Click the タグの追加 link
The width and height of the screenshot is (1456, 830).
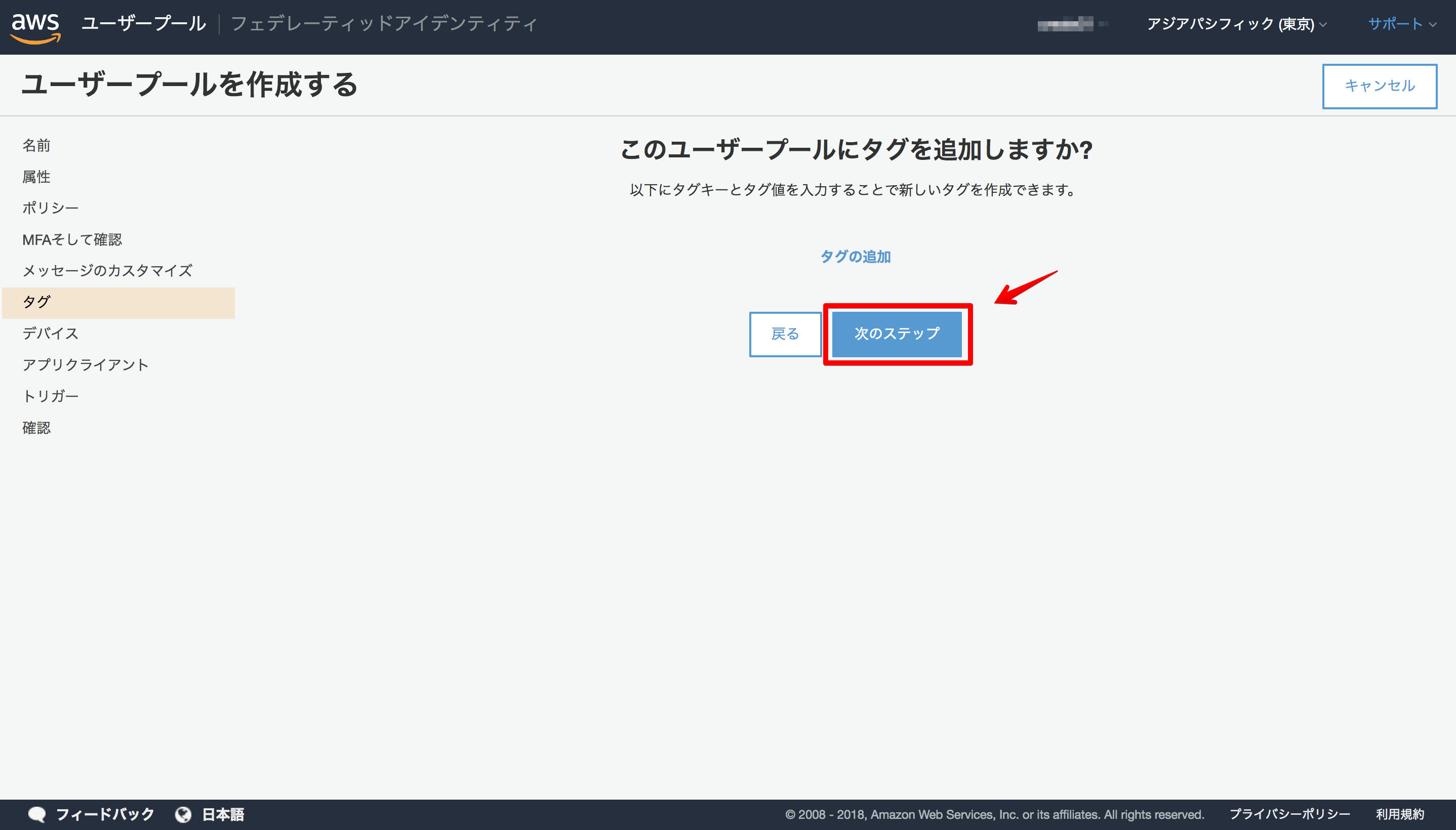pos(855,257)
